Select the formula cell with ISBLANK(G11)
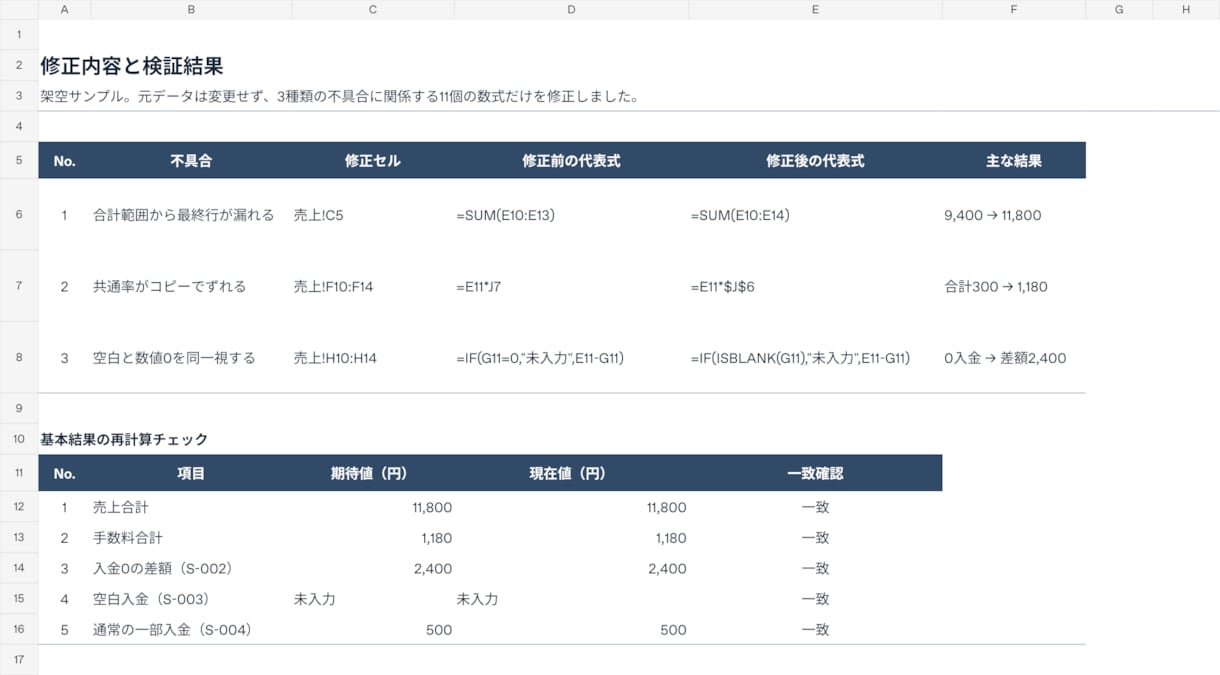1220x675 pixels. click(815, 357)
